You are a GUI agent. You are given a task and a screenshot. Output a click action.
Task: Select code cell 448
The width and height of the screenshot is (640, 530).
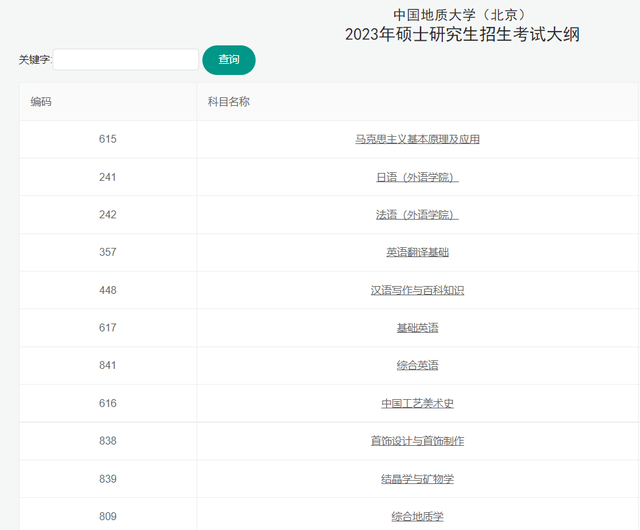108,290
